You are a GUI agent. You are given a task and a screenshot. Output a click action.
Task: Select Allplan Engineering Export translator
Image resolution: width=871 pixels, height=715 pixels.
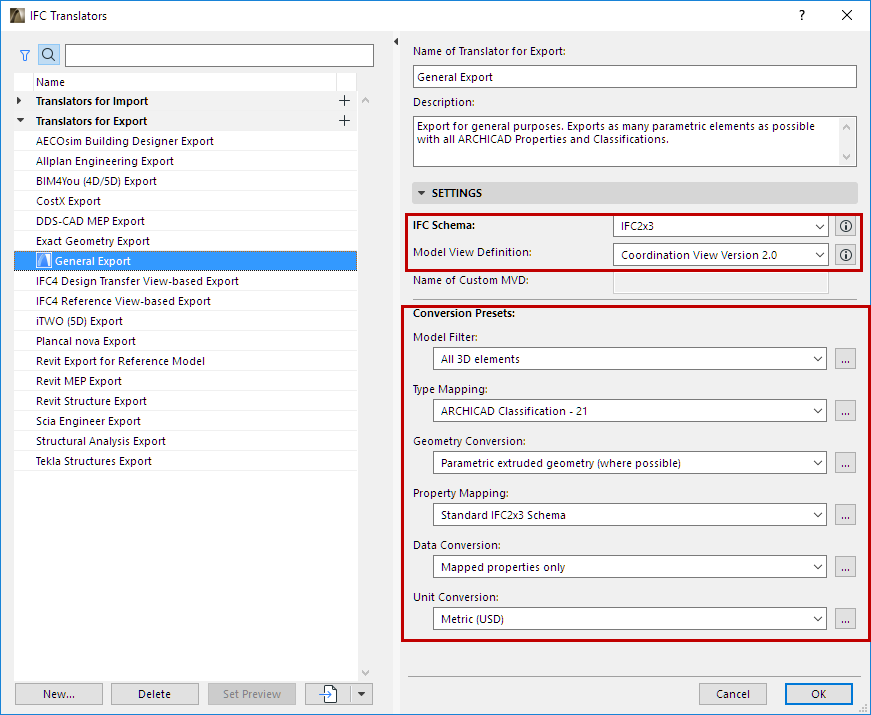tap(185, 161)
